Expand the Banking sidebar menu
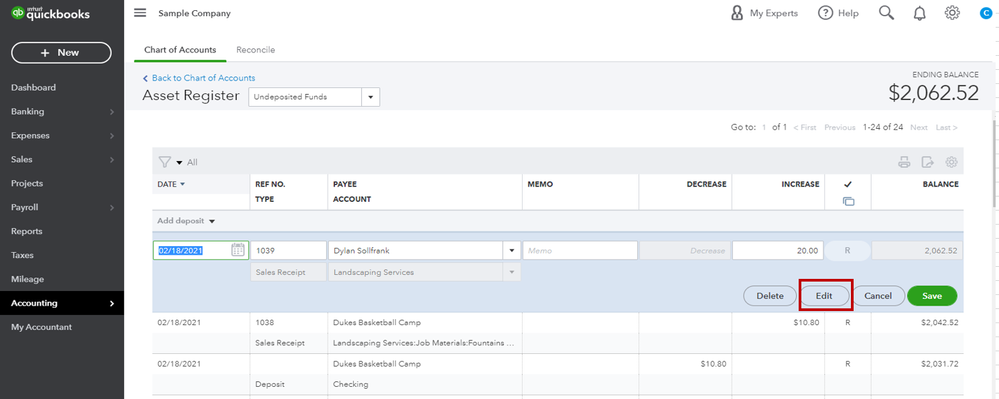Image resolution: width=999 pixels, height=399 pixels. pos(62,112)
